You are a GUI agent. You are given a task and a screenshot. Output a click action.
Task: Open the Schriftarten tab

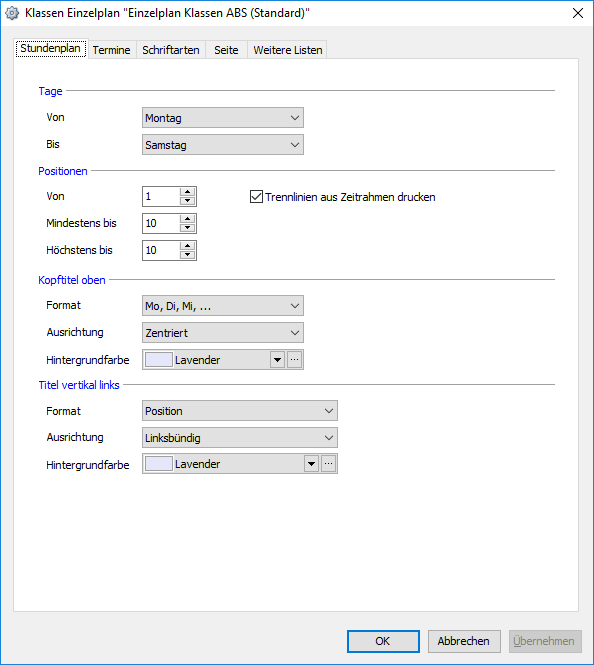171,50
